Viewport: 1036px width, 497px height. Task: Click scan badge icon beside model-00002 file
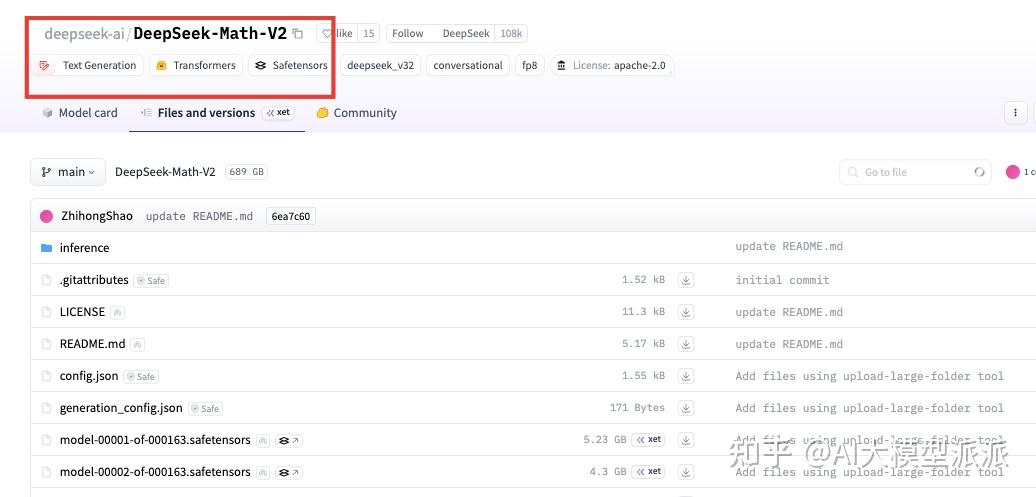click(263, 472)
